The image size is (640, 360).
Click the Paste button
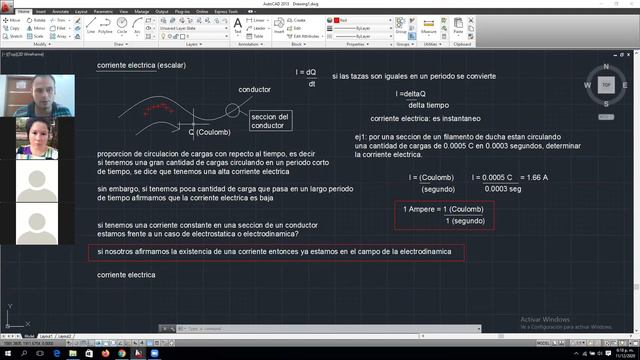[458, 26]
